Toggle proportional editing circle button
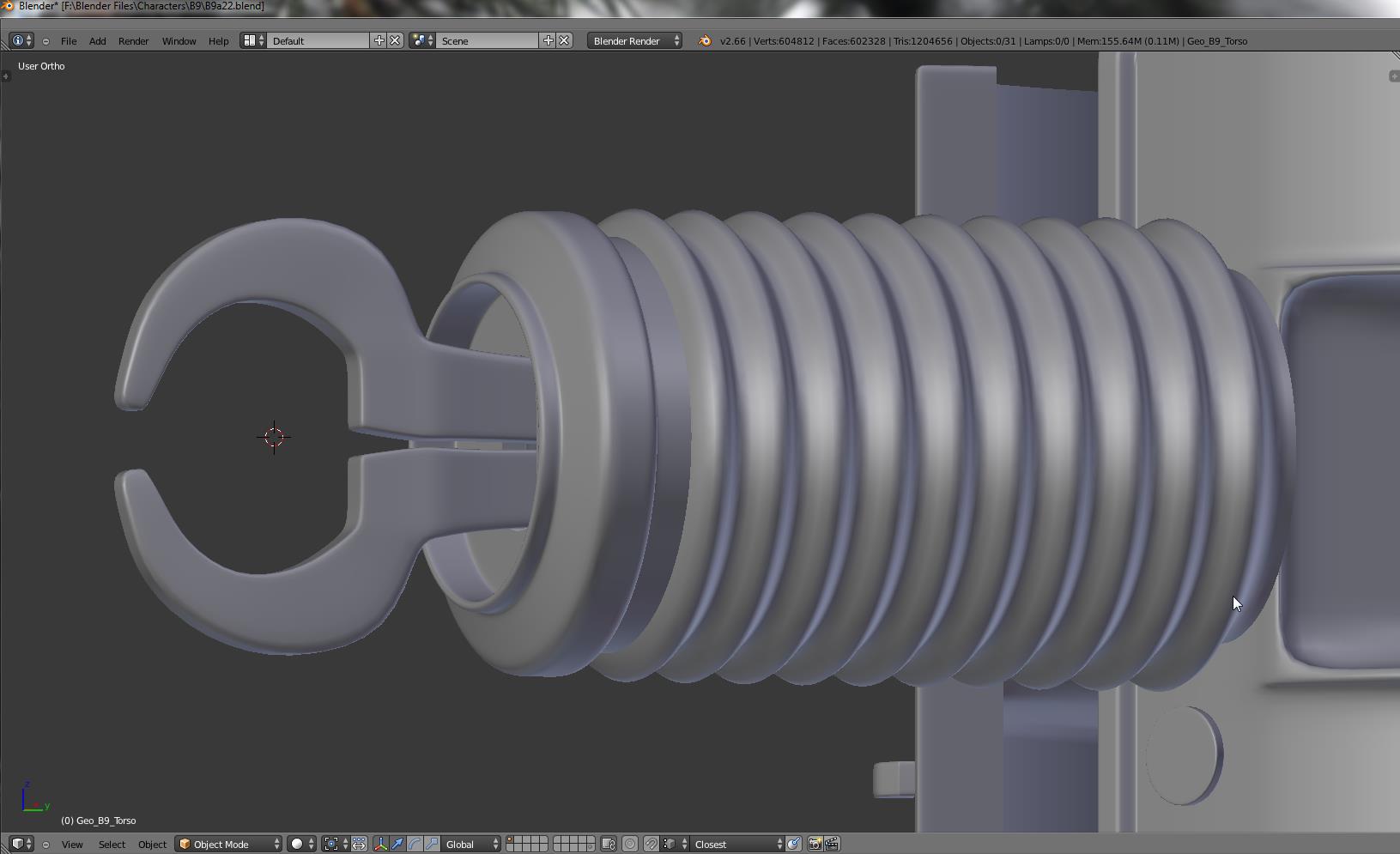The height and width of the screenshot is (854, 1400). (629, 845)
